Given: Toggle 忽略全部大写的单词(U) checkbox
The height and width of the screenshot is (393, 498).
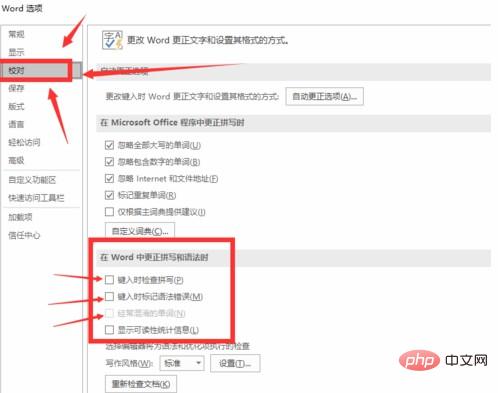Looking at the screenshot, I should 109,145.
